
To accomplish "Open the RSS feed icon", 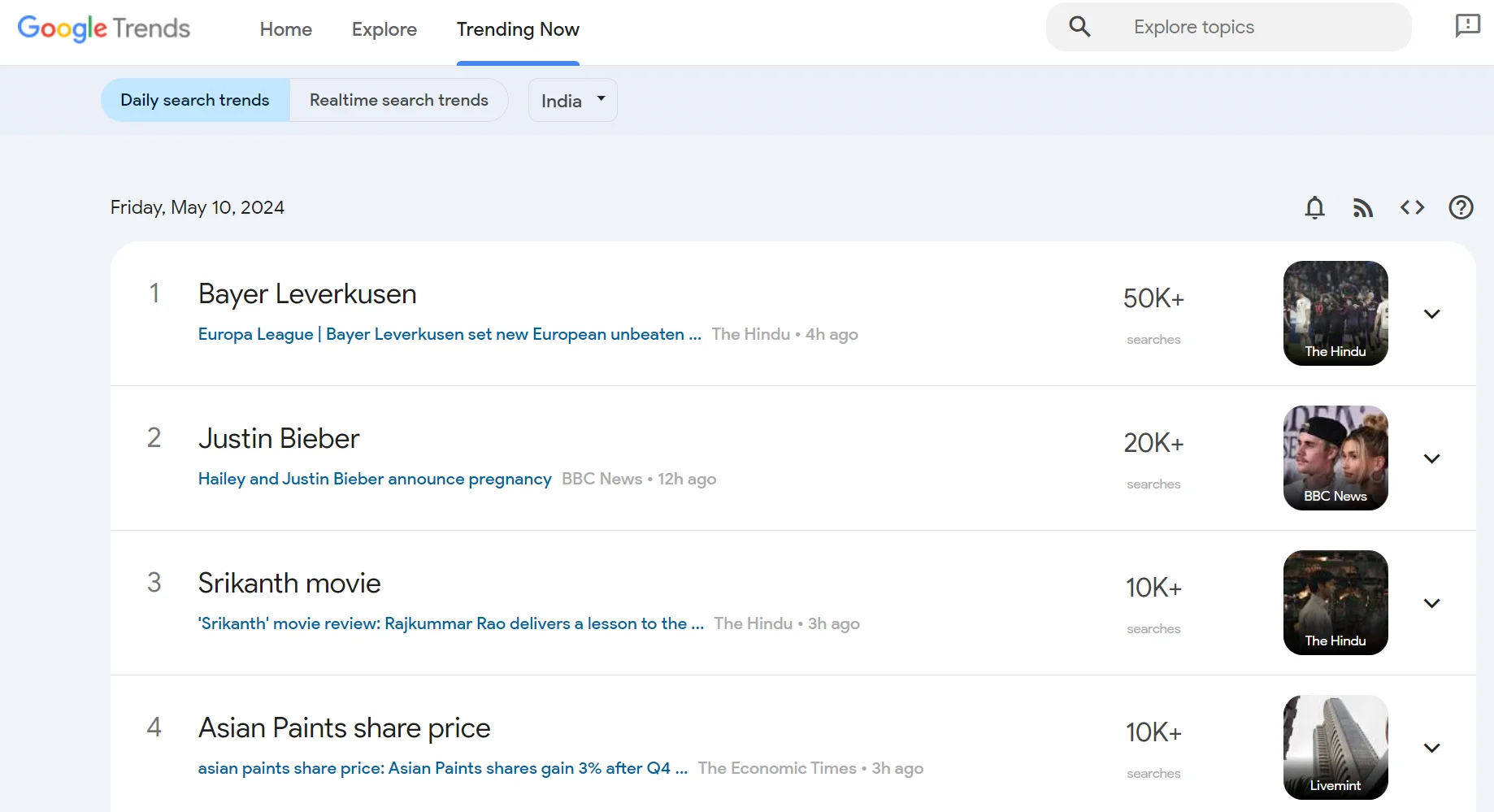I will (x=1363, y=208).
